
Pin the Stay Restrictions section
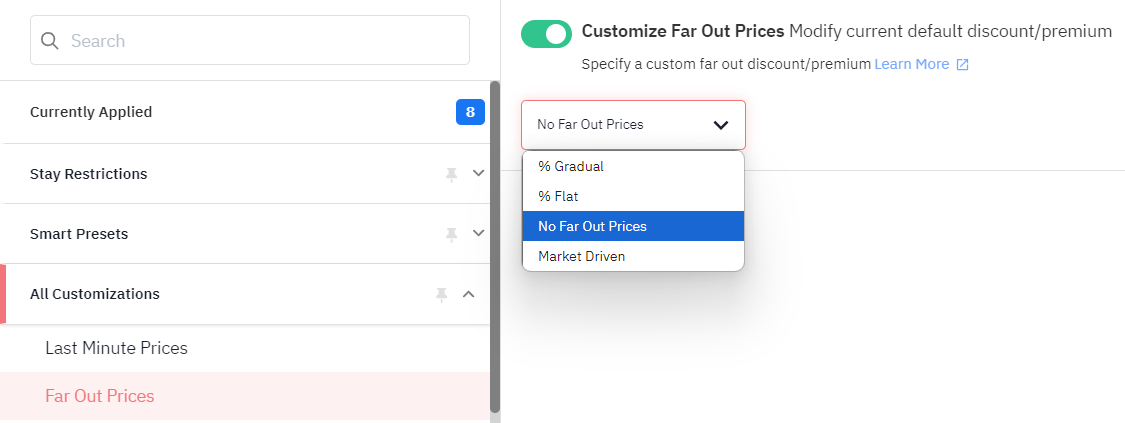point(451,174)
